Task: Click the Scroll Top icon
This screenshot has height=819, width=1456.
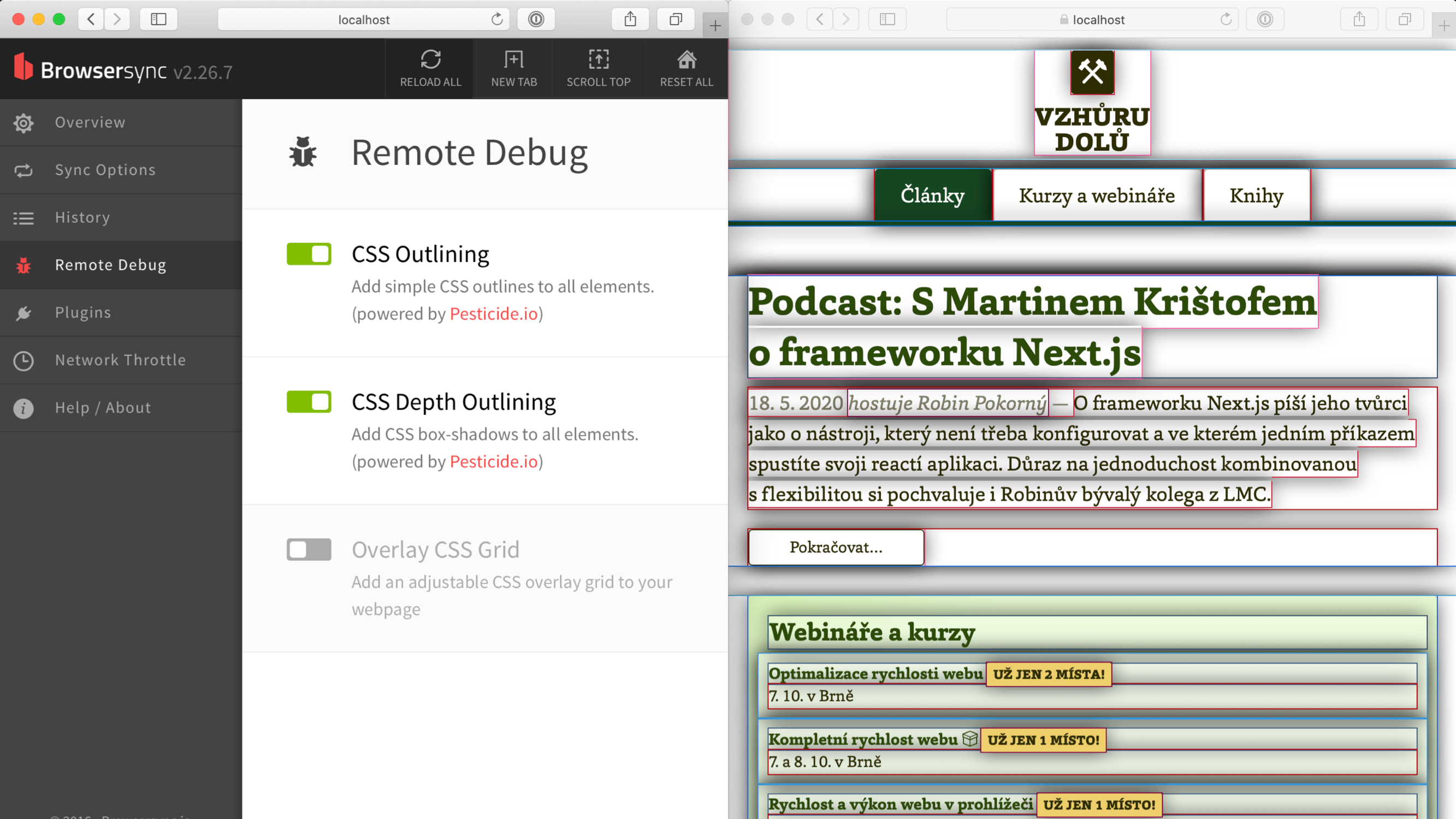Action: tap(598, 60)
